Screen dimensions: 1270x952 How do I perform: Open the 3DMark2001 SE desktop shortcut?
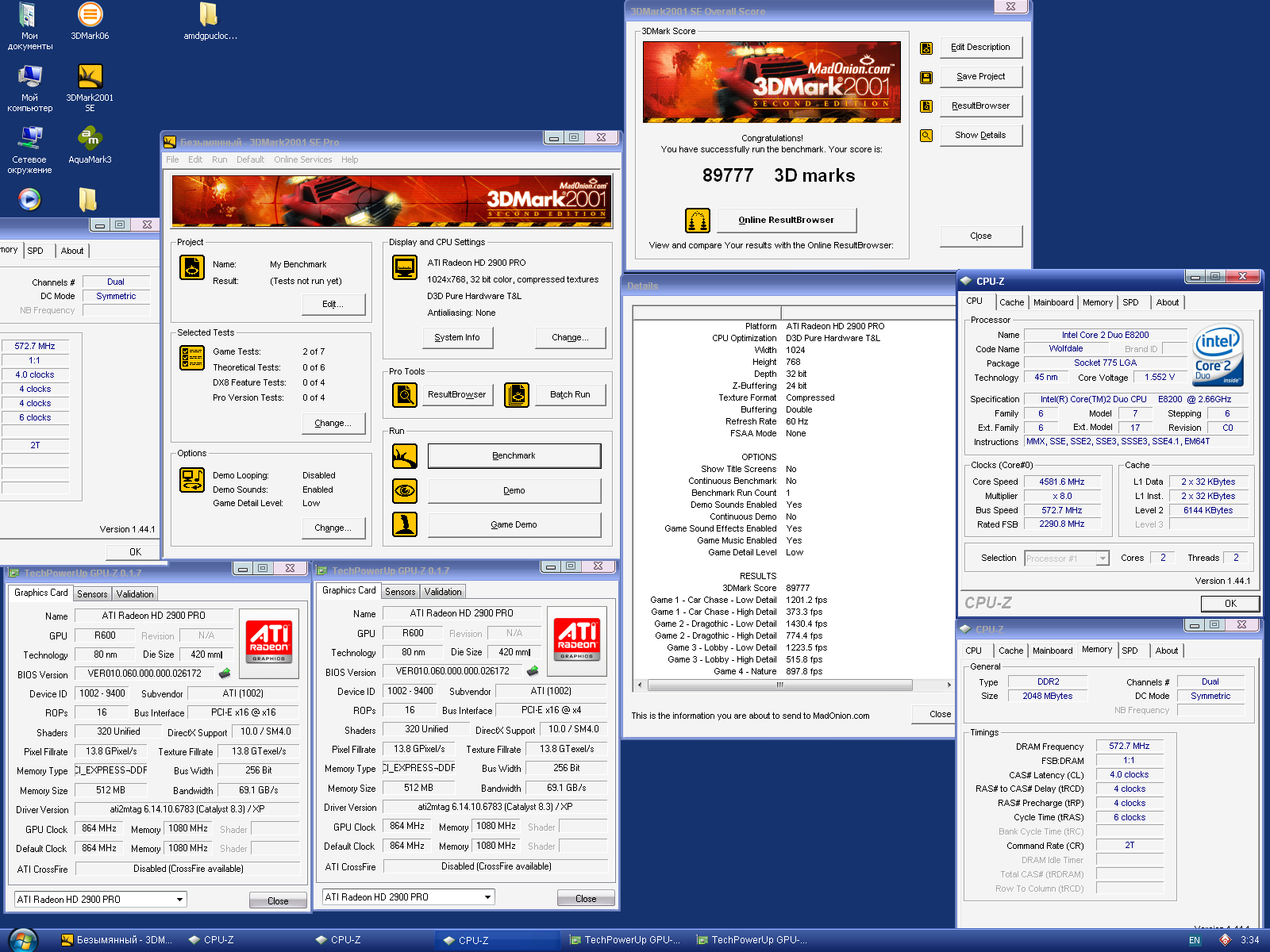[90, 87]
